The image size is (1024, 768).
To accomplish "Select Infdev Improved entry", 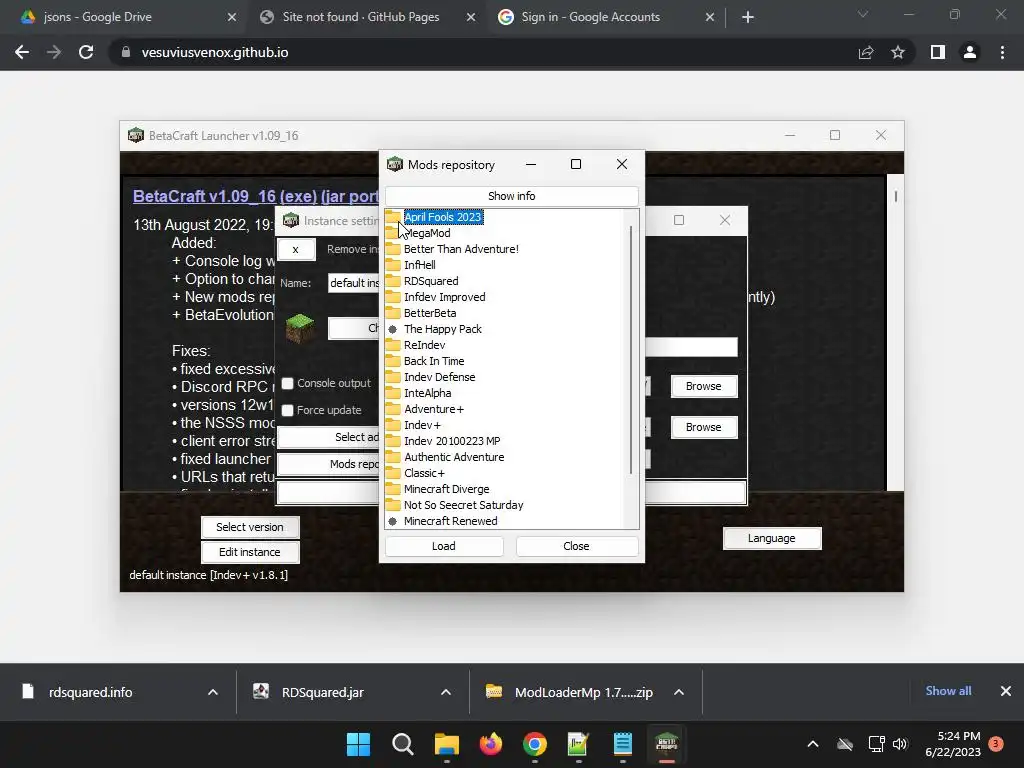I will [445, 297].
